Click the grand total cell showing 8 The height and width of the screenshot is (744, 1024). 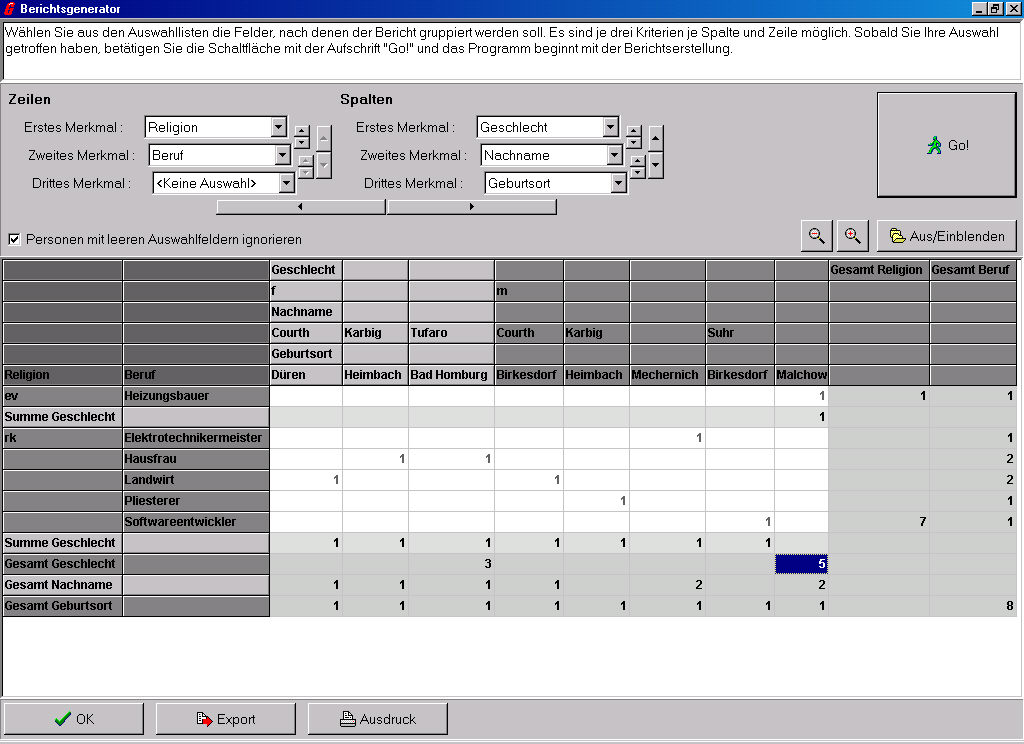pyautogui.click(x=973, y=606)
